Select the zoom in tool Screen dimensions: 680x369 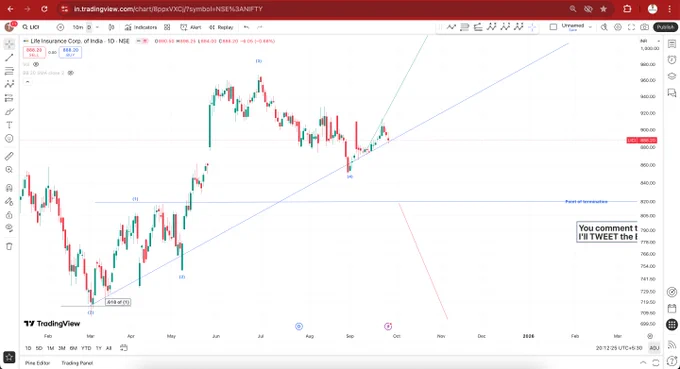point(9,170)
